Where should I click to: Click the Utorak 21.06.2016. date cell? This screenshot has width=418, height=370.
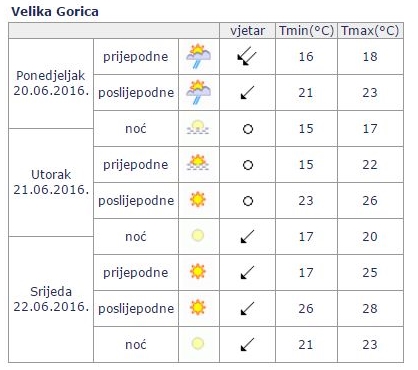51,182
